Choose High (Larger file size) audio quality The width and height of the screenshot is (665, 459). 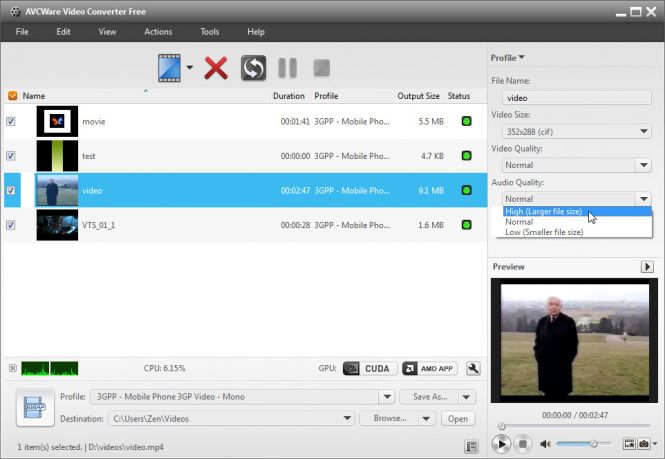(544, 212)
